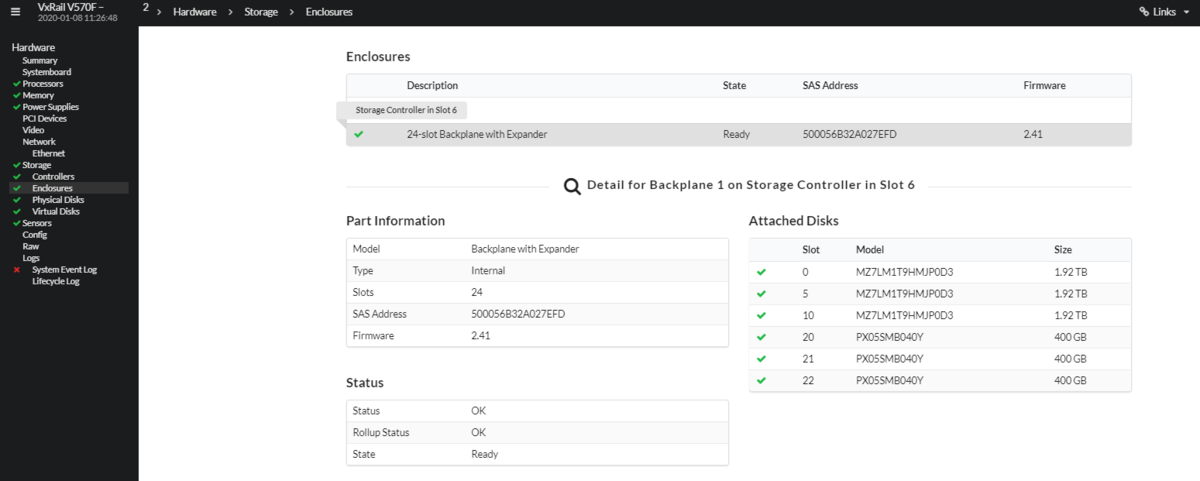Click the wrench icon next to Links

point(1145,12)
